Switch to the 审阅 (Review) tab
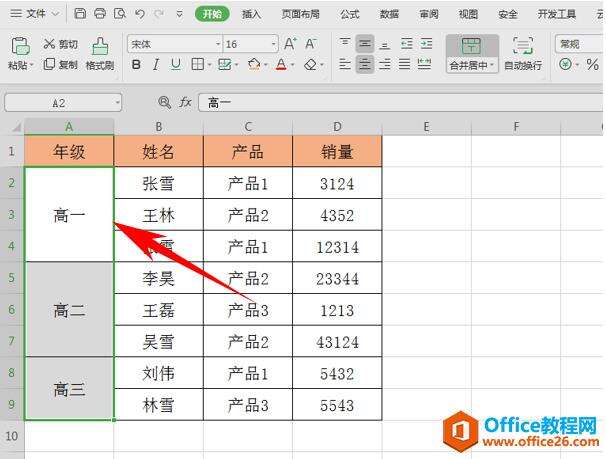Image resolution: width=606 pixels, height=459 pixels. (429, 14)
